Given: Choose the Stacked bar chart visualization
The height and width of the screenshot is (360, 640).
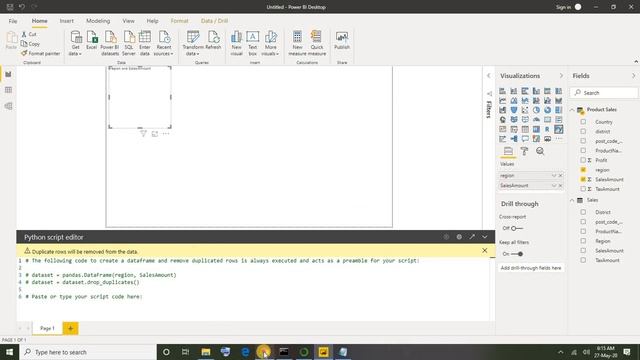Looking at the screenshot, I should click(502, 91).
